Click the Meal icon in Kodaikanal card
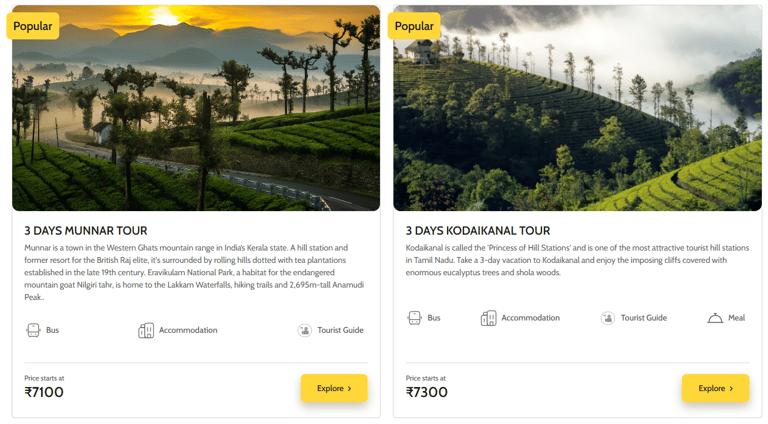 (x=715, y=318)
